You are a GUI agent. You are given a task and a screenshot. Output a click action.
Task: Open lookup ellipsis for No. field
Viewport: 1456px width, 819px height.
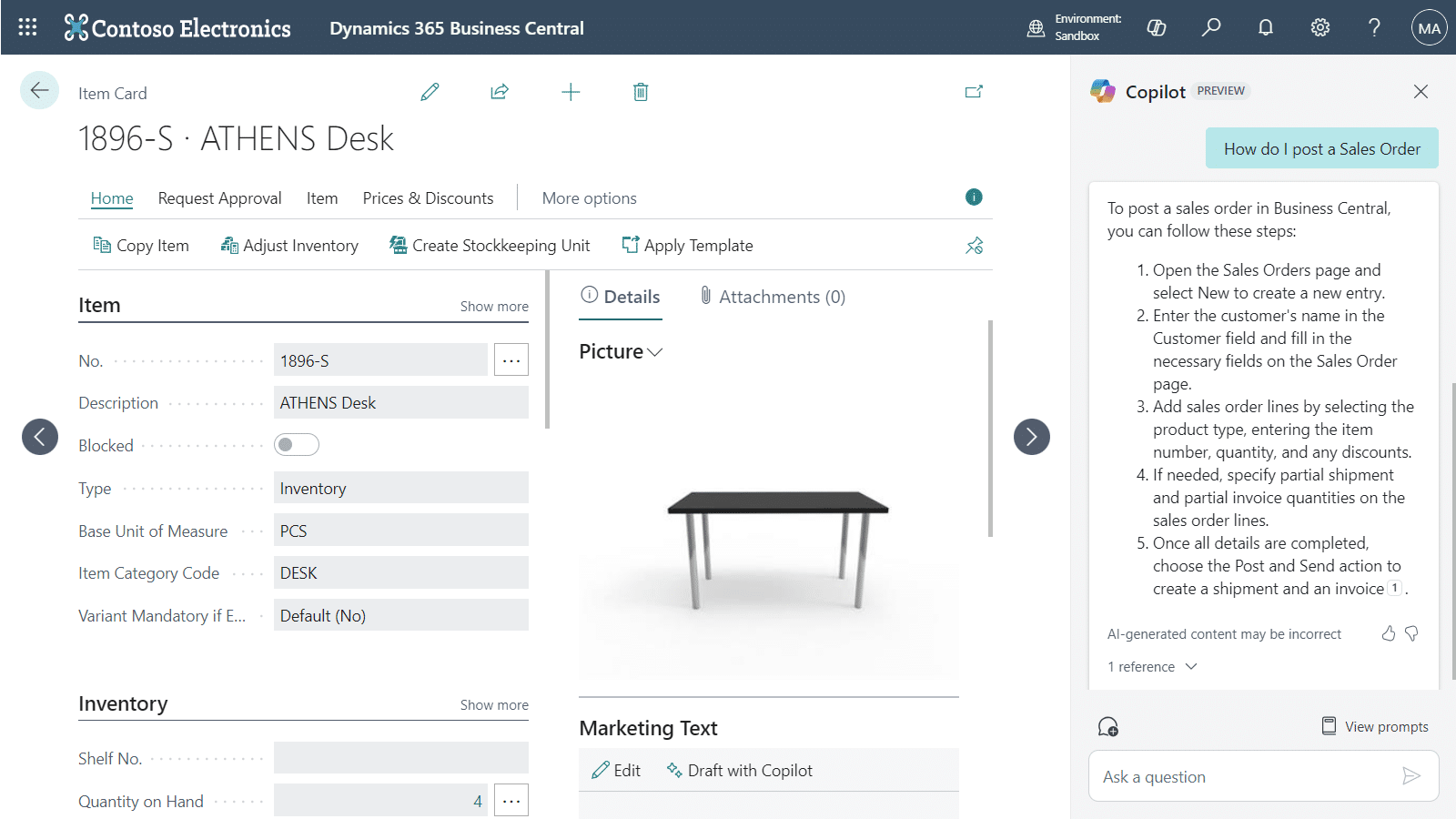coord(511,360)
